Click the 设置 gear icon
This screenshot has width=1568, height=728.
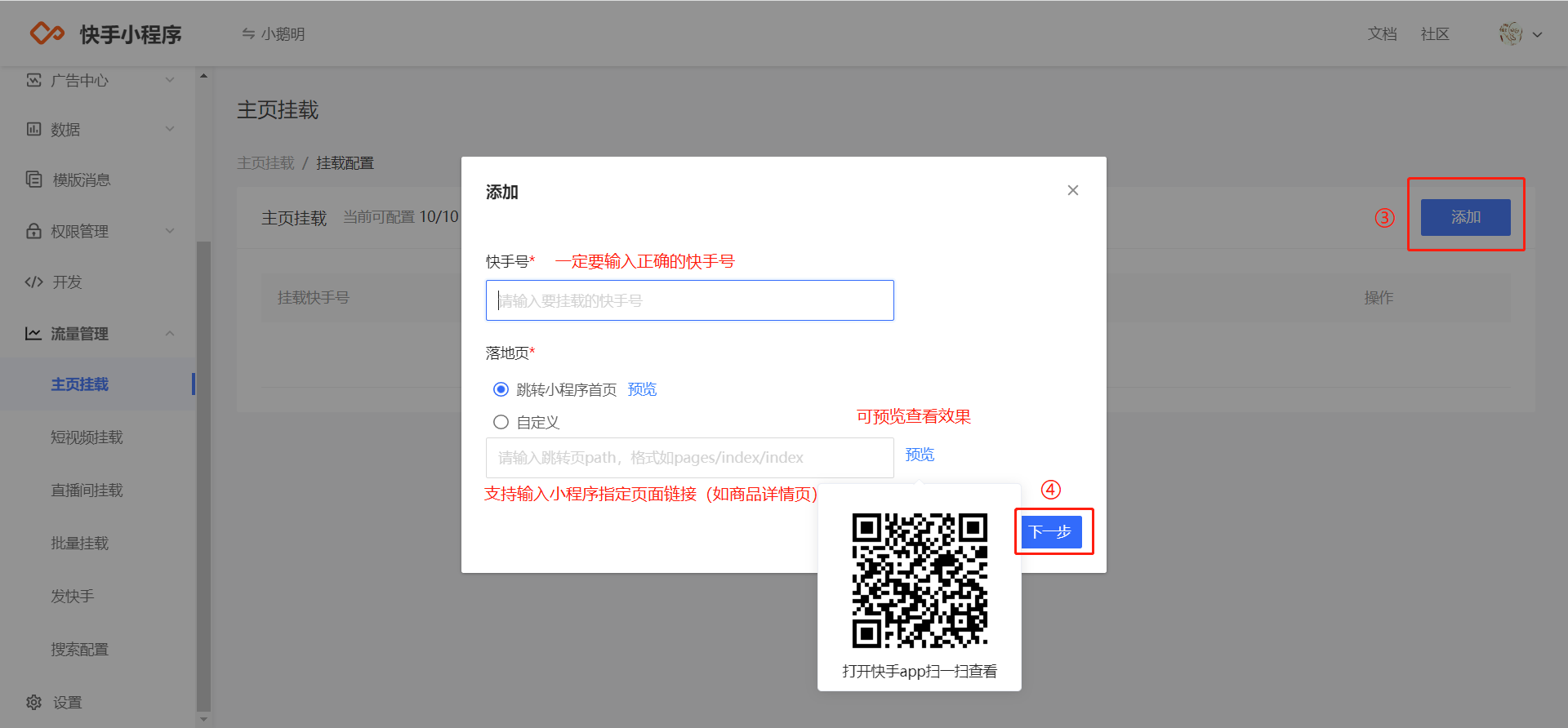33,702
